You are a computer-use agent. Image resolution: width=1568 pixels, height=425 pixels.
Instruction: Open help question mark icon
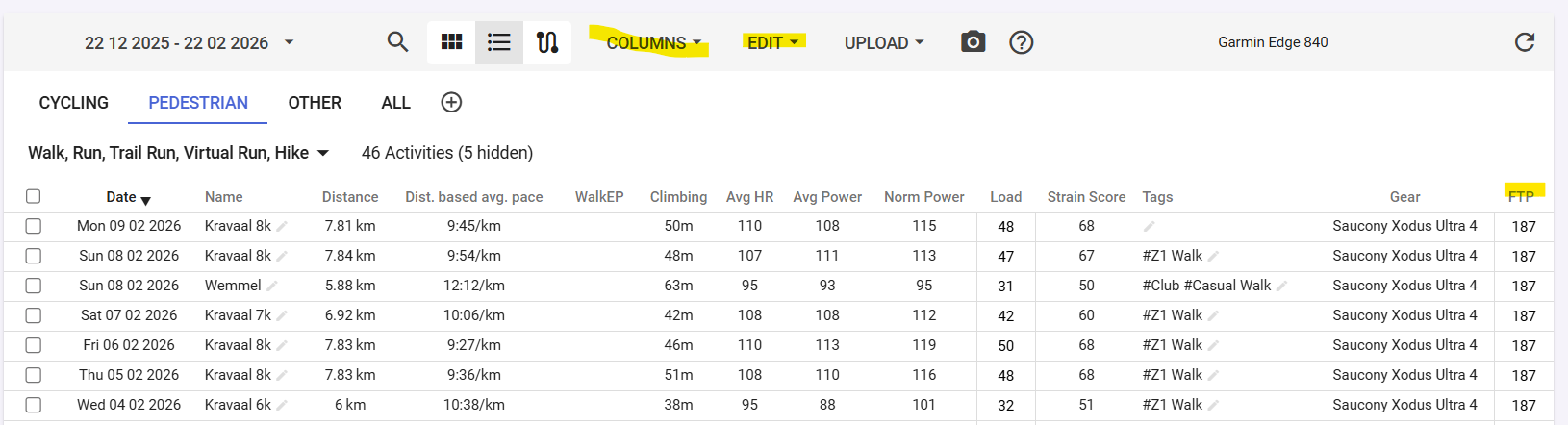1021,42
